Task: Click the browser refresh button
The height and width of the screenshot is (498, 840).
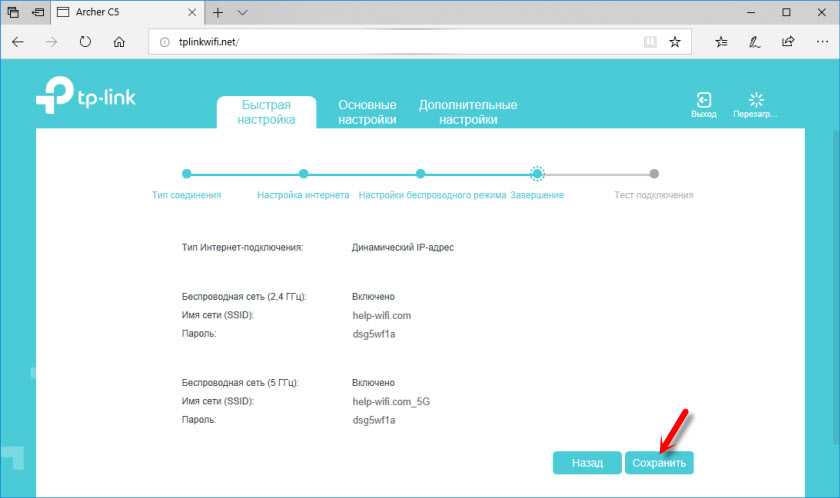Action: 85,42
